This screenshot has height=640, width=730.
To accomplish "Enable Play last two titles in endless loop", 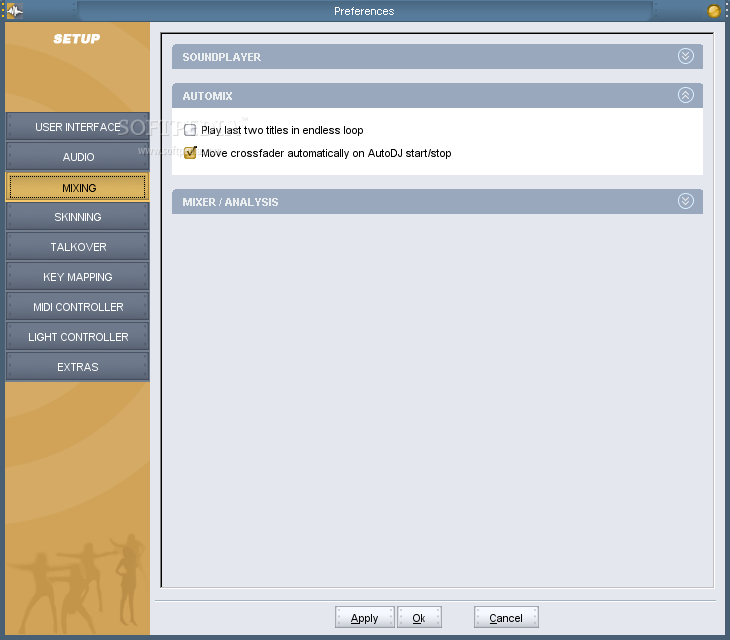I will coord(190,130).
